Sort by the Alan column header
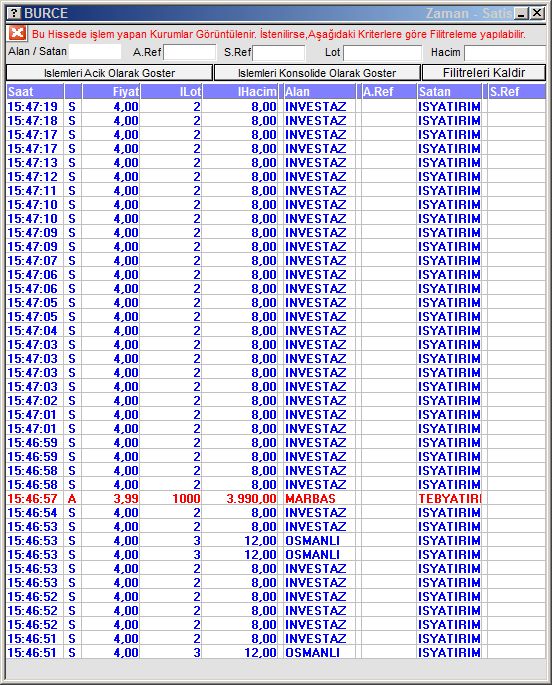 point(319,92)
